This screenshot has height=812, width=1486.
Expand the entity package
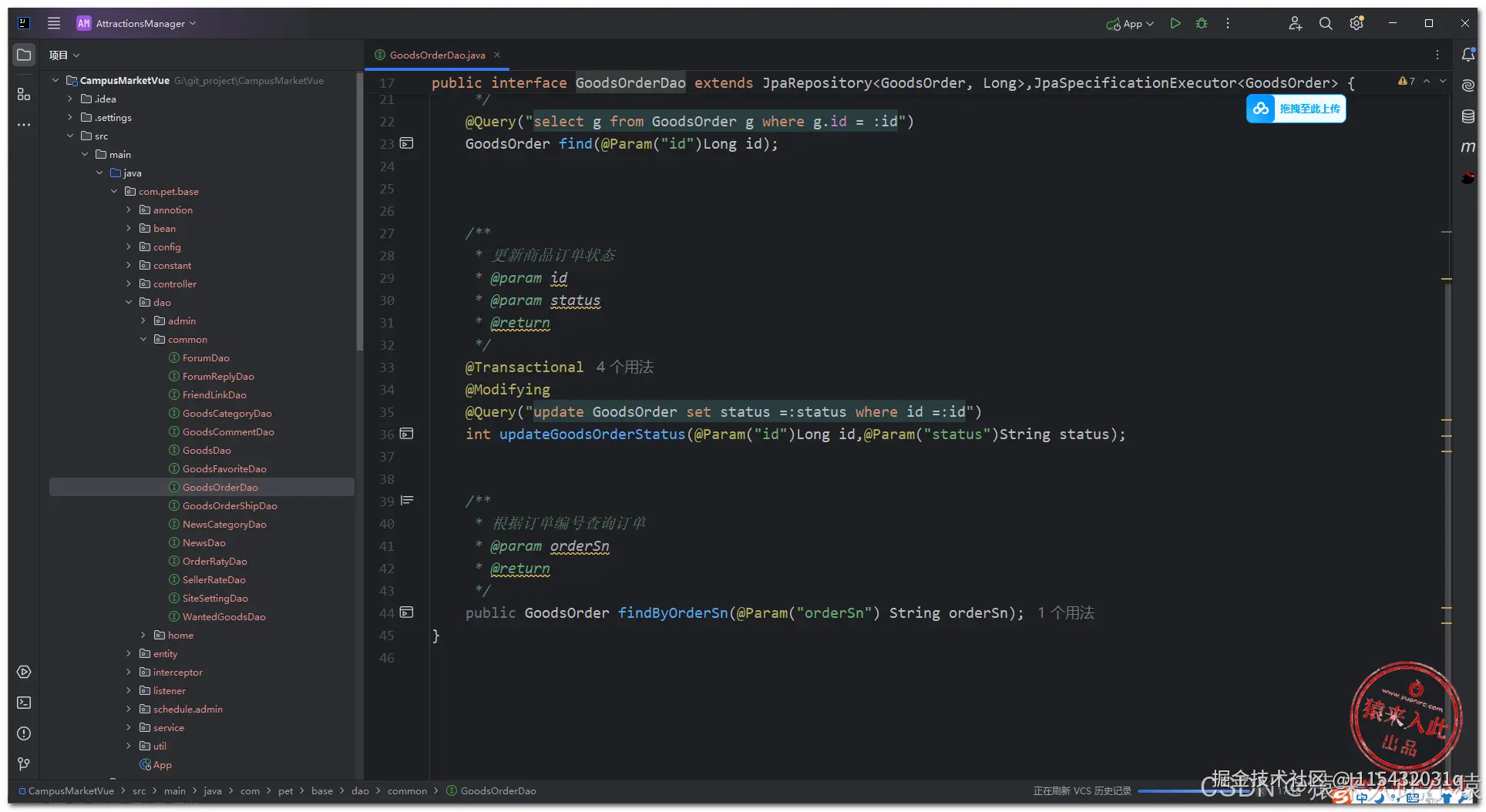pos(129,653)
